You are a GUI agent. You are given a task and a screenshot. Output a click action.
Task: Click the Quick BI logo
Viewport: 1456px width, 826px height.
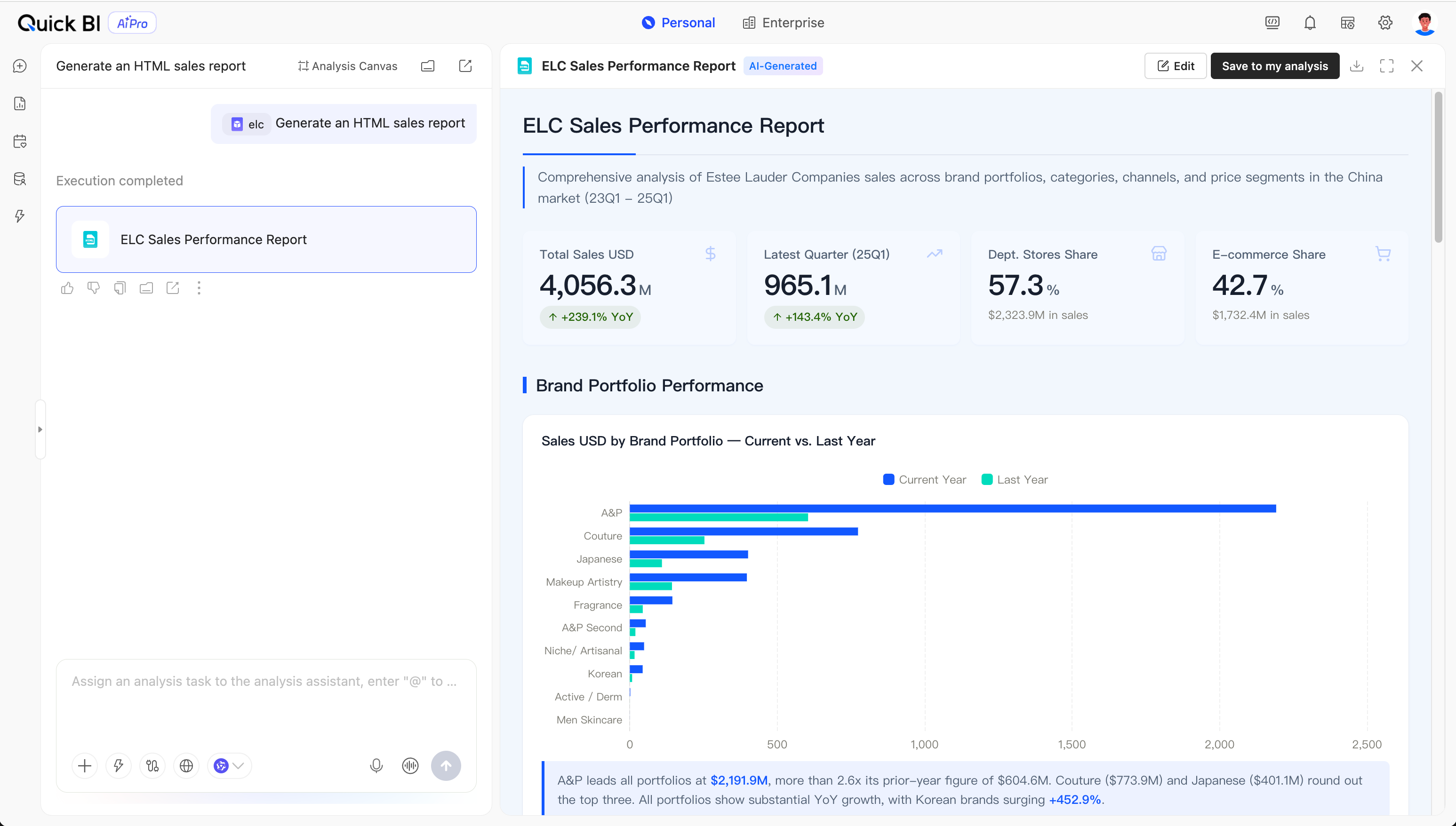(x=59, y=23)
